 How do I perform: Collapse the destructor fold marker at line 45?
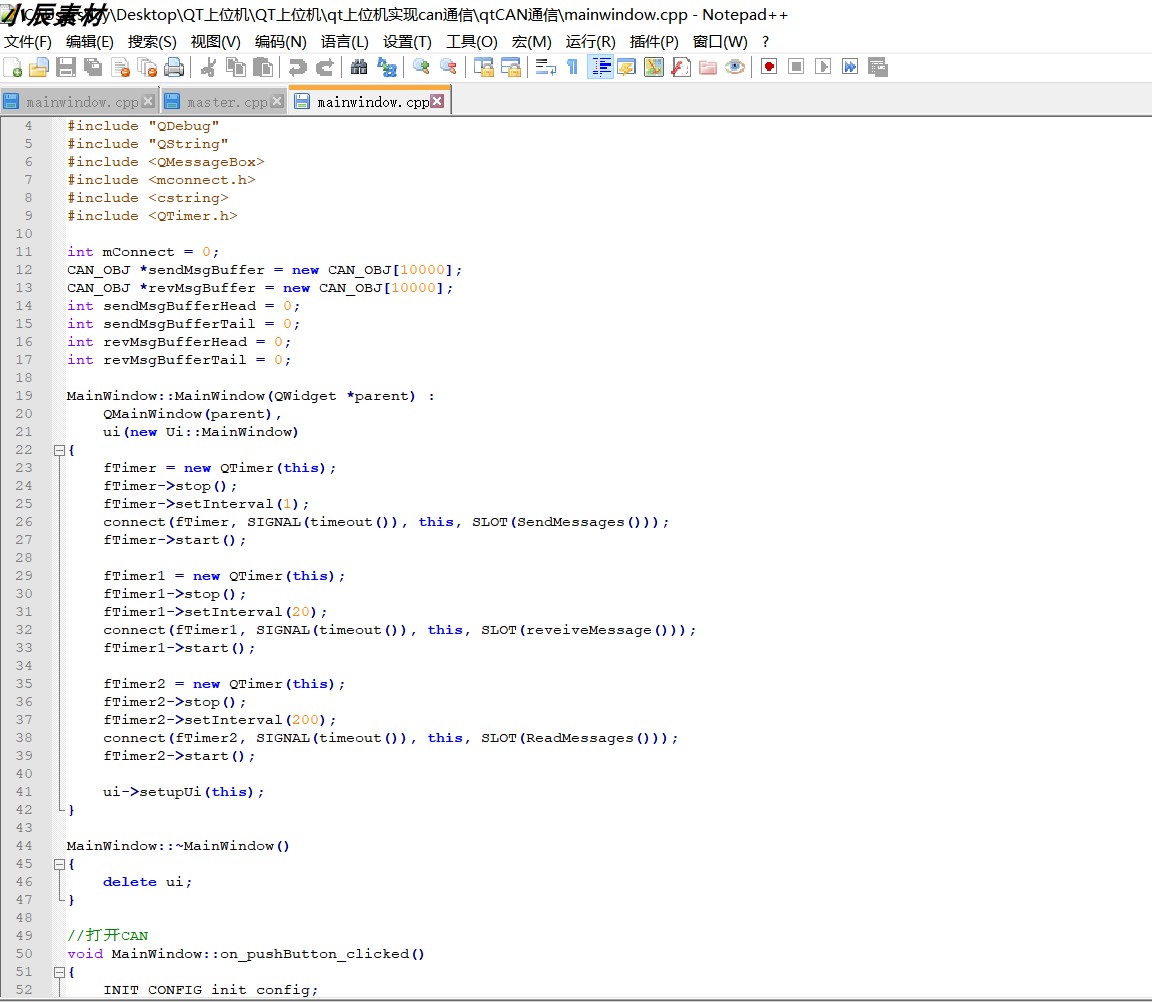coord(60,865)
